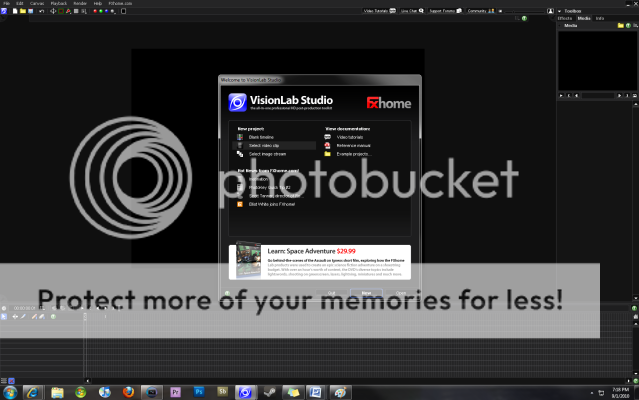Step back one frame in Media preview
639x400 pixels.
[x=576, y=95]
